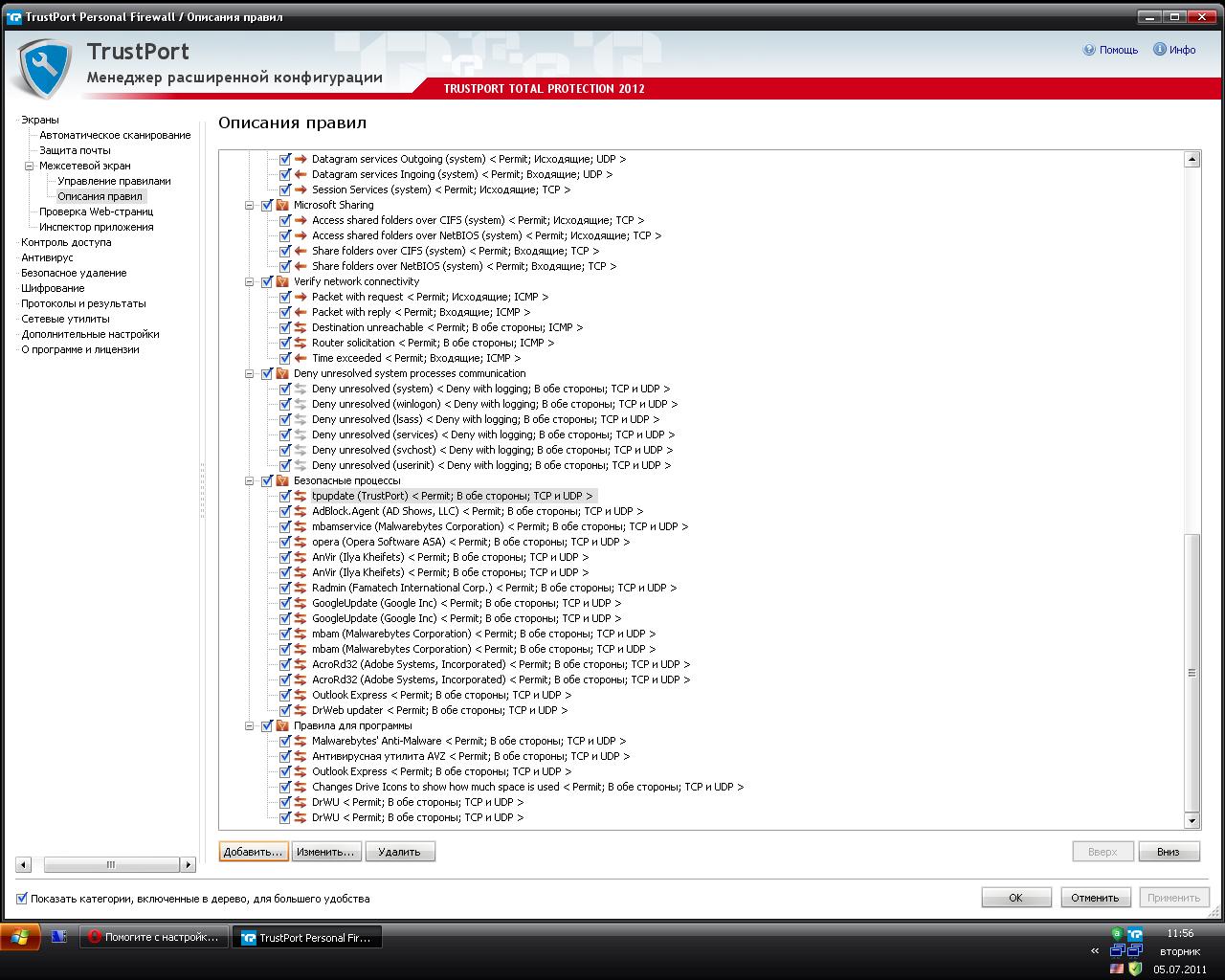Screen dimensions: 1225x980
Task: Click the direction icon of the Radmin rule
Action: [301, 588]
